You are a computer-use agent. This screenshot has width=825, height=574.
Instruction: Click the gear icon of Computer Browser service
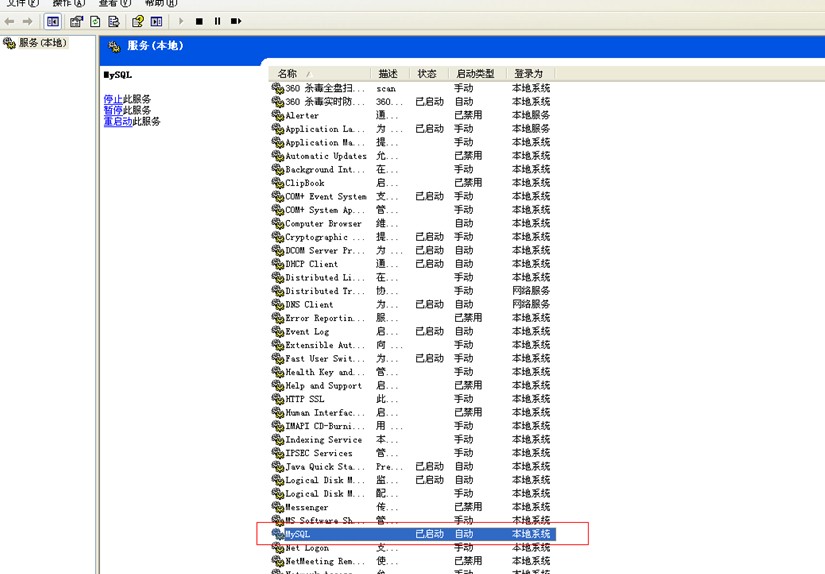277,223
